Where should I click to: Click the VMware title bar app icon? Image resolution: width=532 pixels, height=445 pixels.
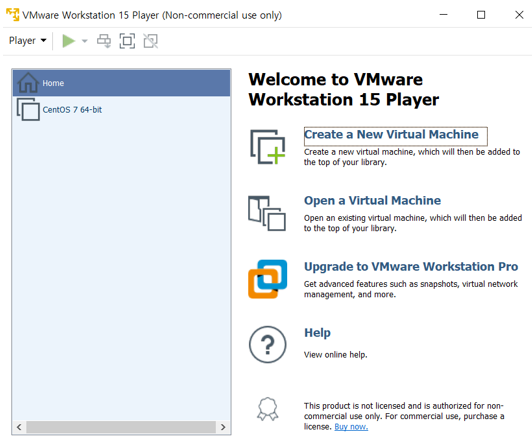pos(13,15)
